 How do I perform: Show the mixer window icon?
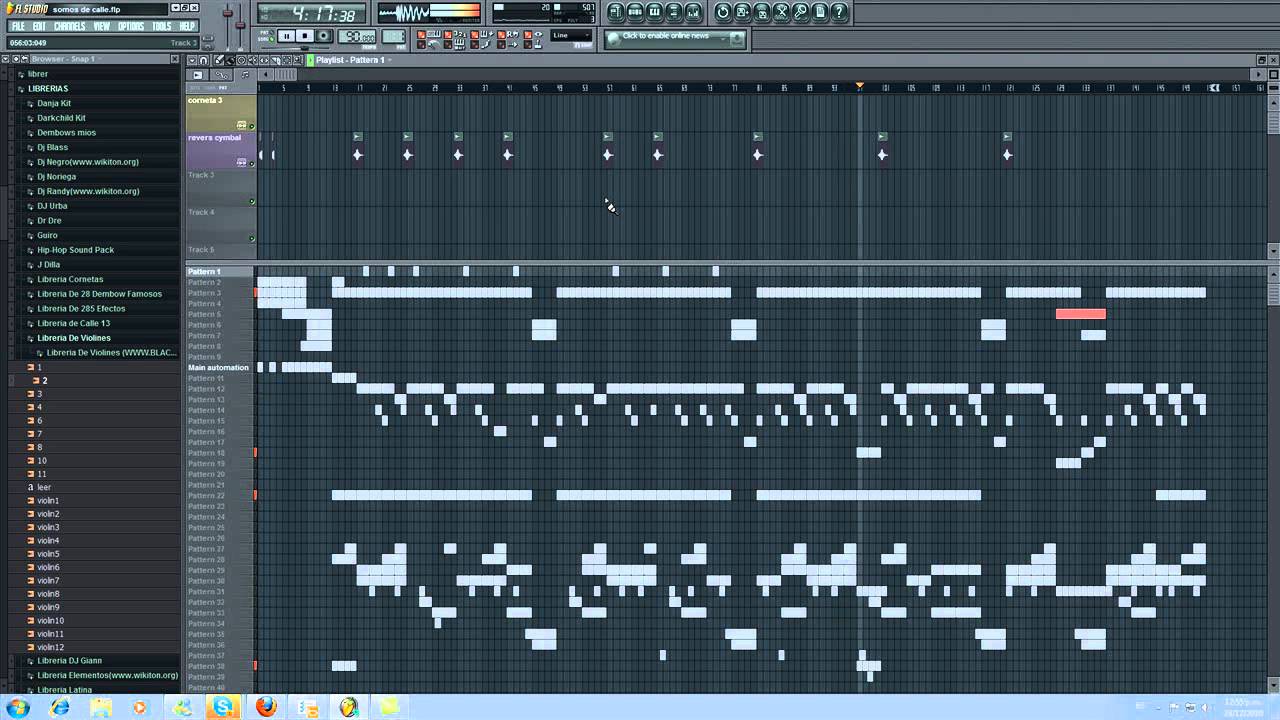(x=692, y=12)
